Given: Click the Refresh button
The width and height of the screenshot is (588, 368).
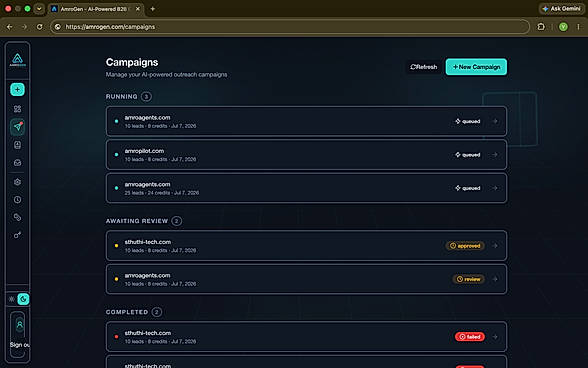Looking at the screenshot, I should pos(423,67).
